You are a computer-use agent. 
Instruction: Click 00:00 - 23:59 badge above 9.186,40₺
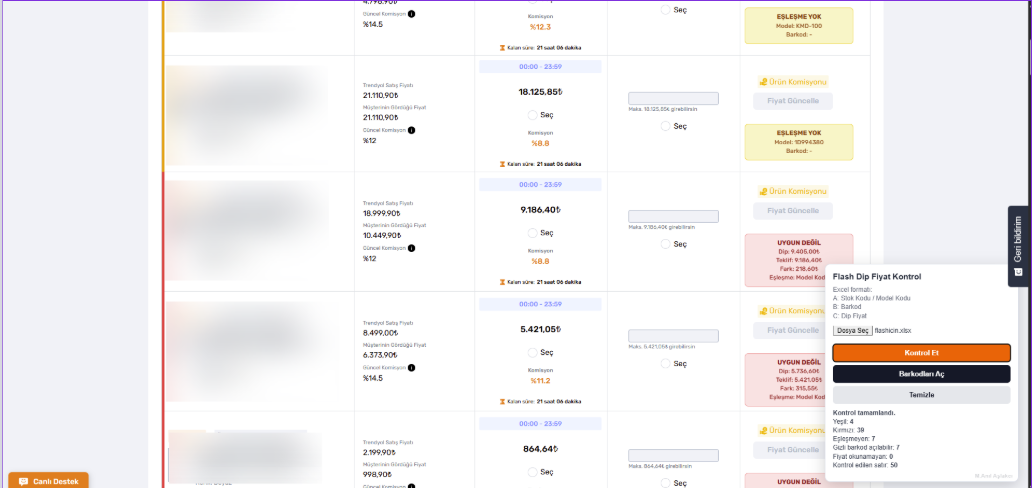coord(540,185)
